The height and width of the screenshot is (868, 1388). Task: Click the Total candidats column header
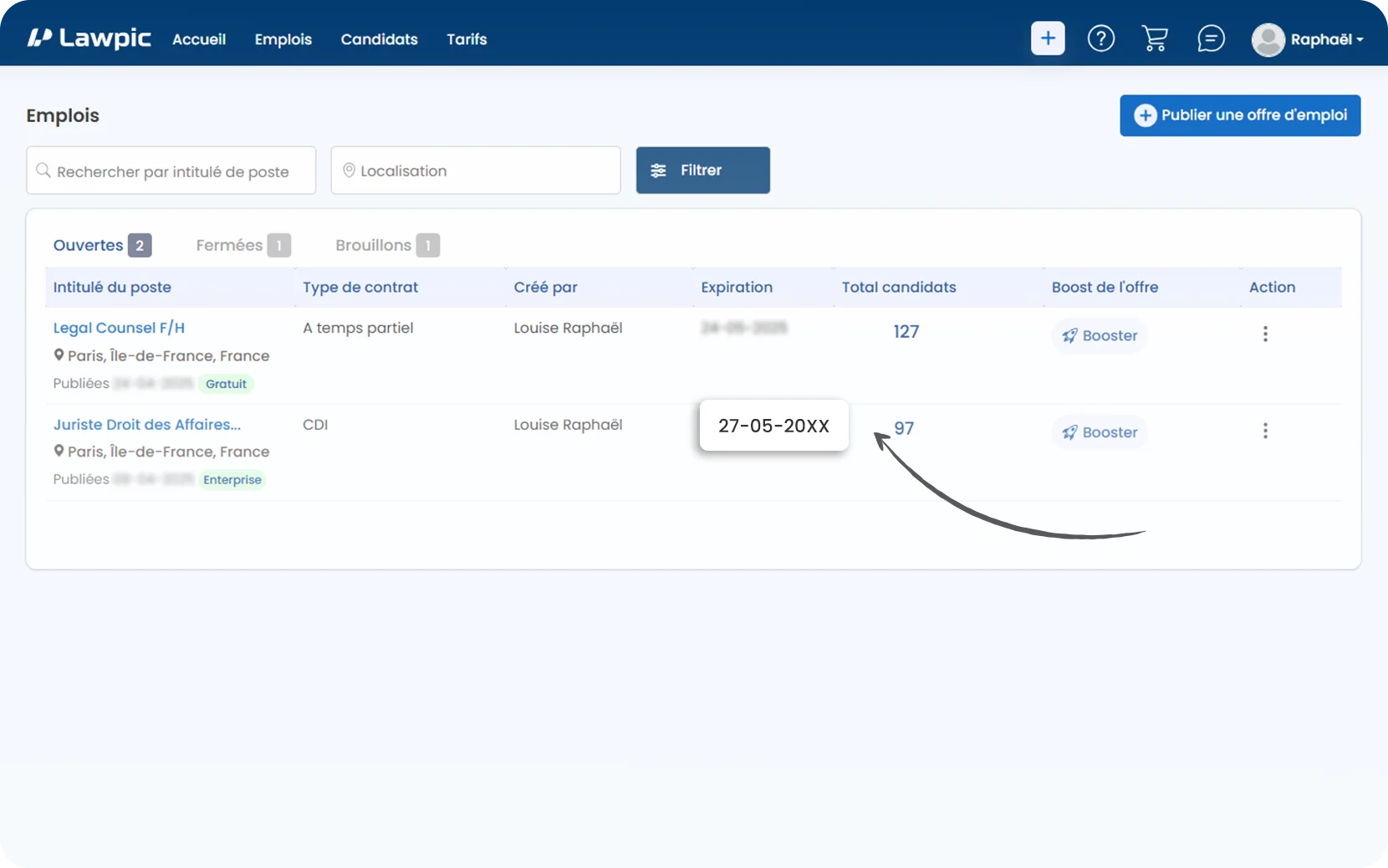click(x=899, y=288)
